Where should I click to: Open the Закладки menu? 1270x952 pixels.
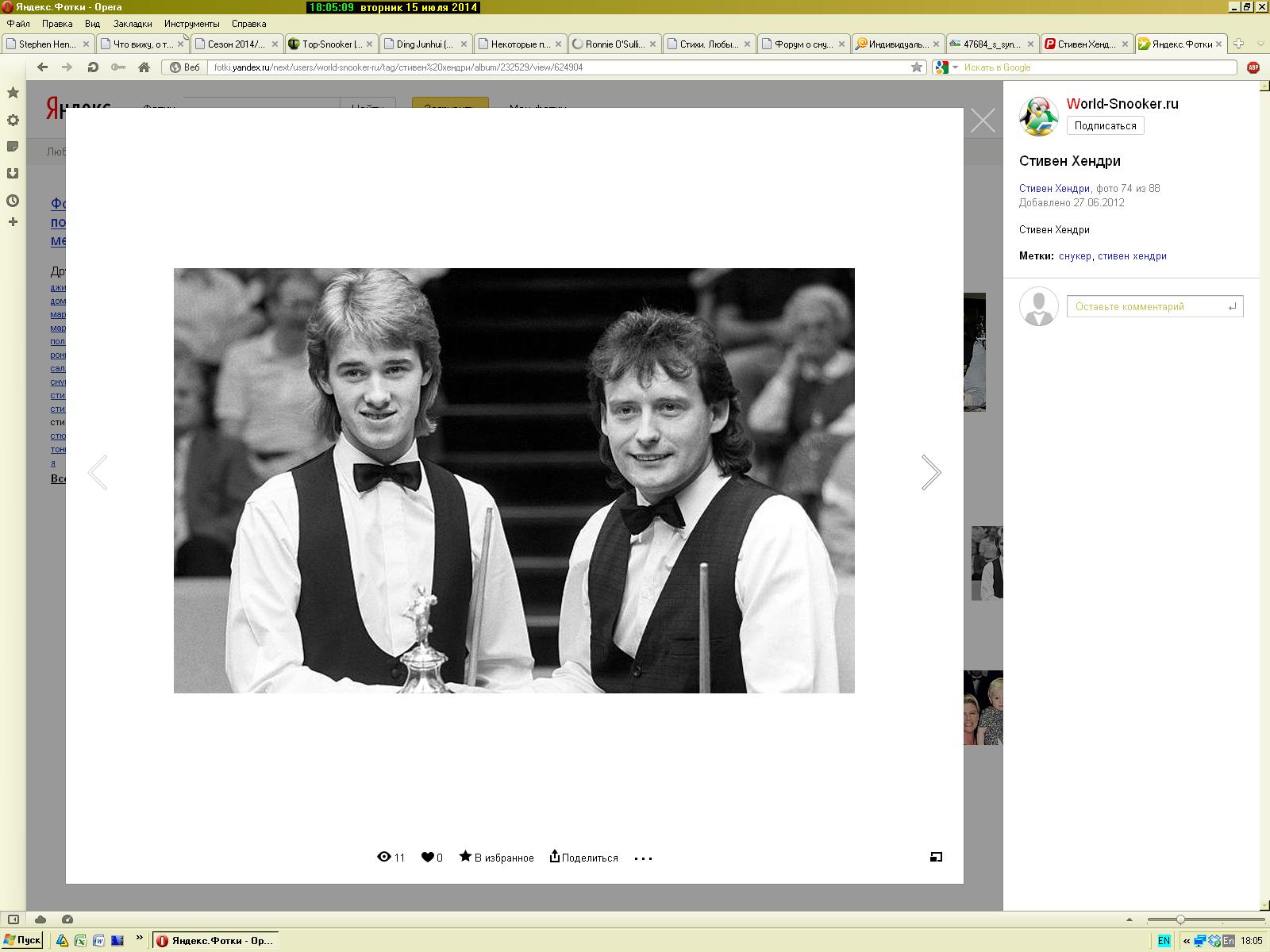click(x=132, y=24)
